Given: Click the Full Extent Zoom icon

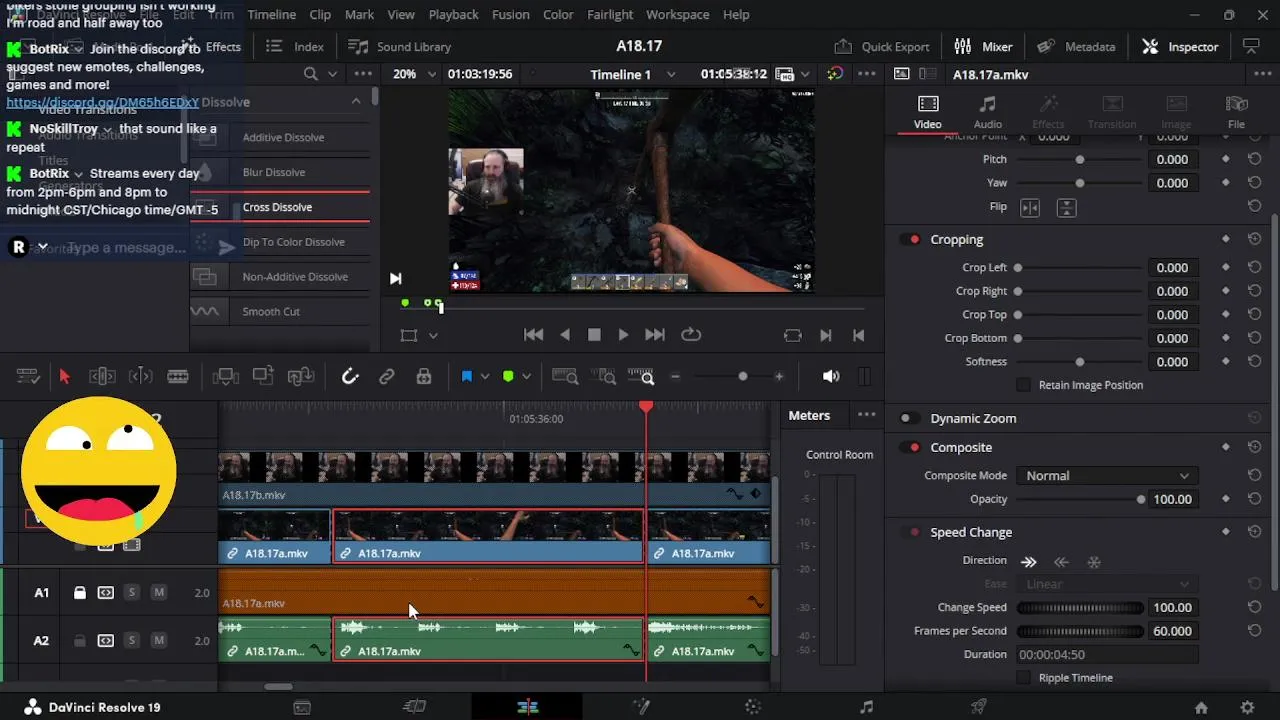Looking at the screenshot, I should pyautogui.click(x=565, y=377).
